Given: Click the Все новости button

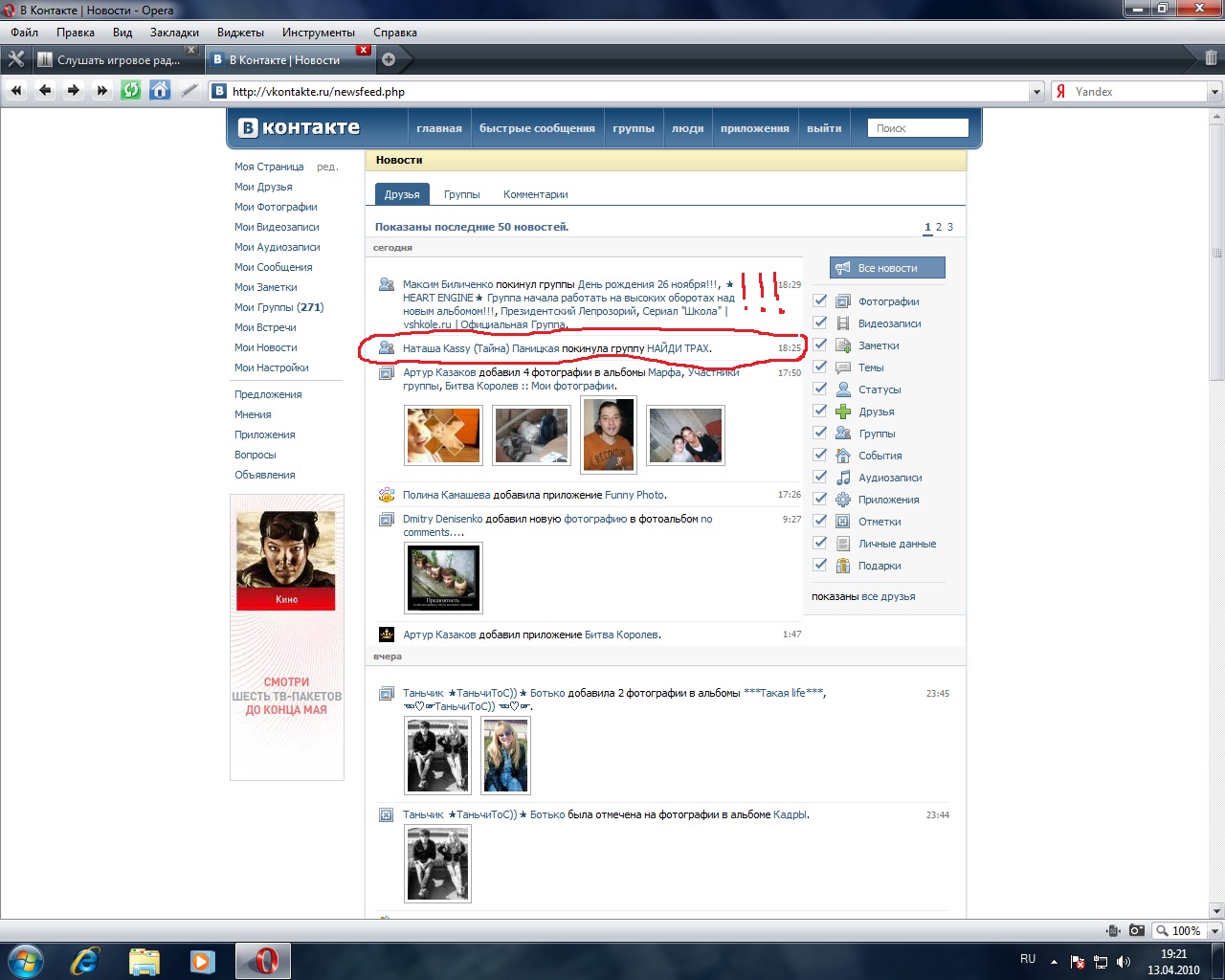Looking at the screenshot, I should pyautogui.click(x=887, y=268).
